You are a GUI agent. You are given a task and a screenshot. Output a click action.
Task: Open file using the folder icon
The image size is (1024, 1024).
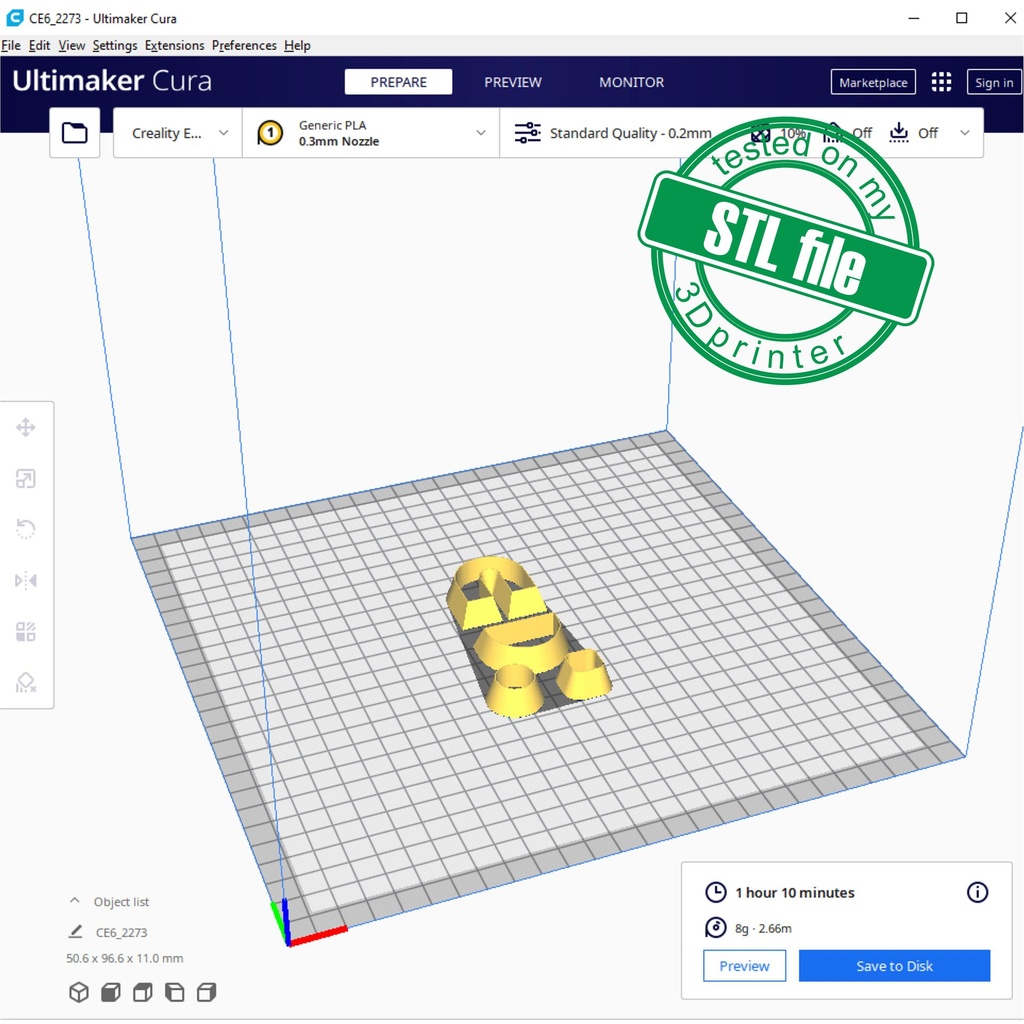coord(75,133)
